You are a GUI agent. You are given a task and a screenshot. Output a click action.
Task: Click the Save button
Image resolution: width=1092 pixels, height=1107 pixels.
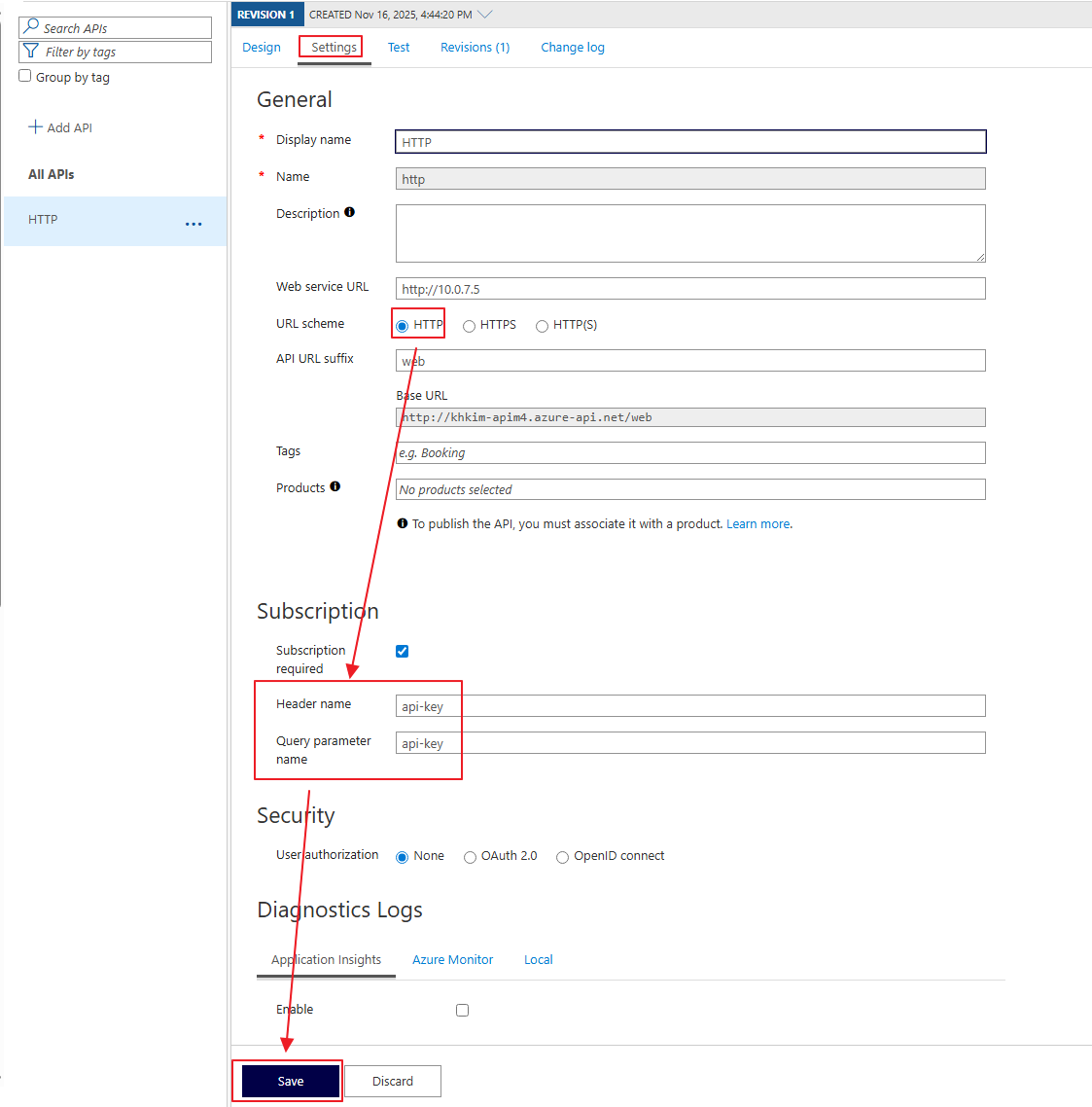coord(290,1081)
